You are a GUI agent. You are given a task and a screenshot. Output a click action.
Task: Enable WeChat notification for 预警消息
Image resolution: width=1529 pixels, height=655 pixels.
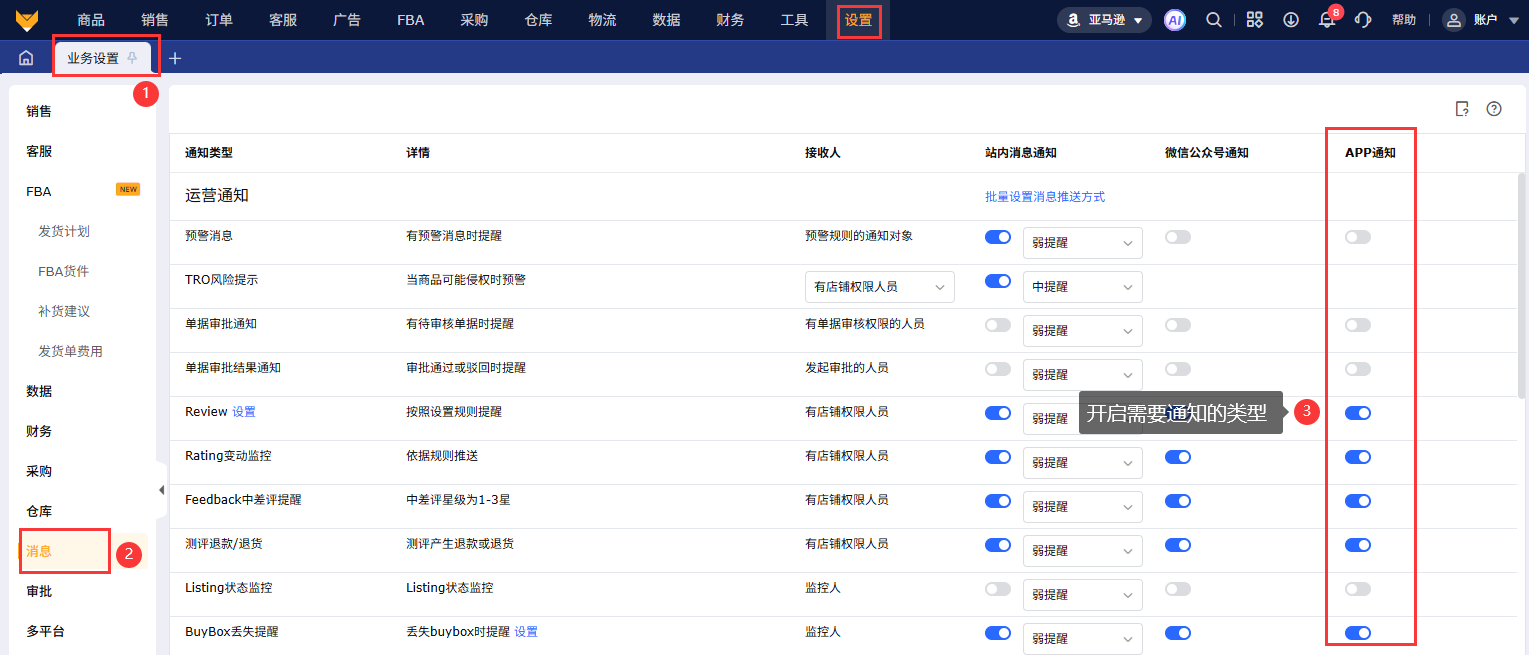(1177, 237)
